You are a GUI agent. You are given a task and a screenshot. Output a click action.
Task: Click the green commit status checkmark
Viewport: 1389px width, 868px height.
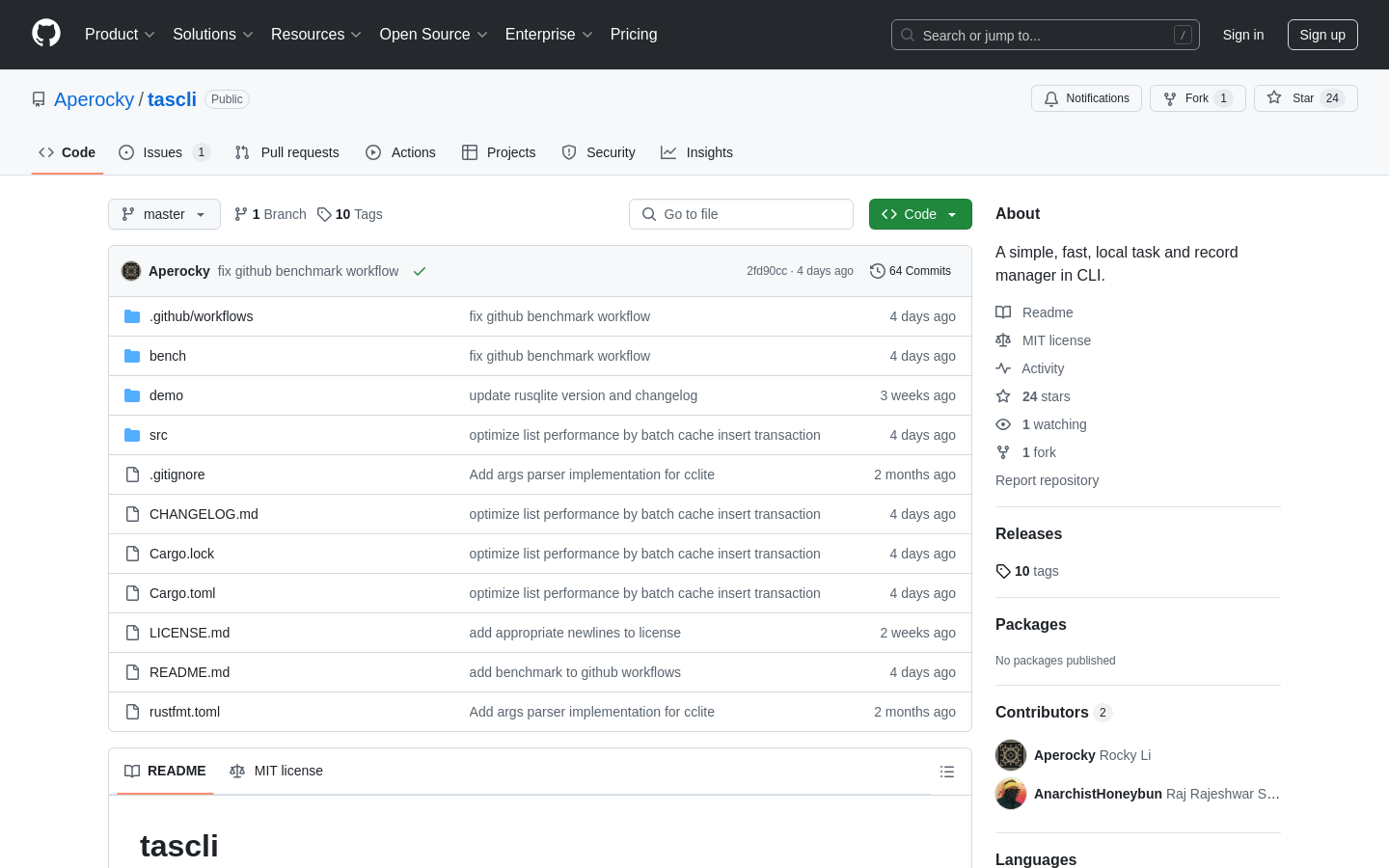tap(420, 271)
